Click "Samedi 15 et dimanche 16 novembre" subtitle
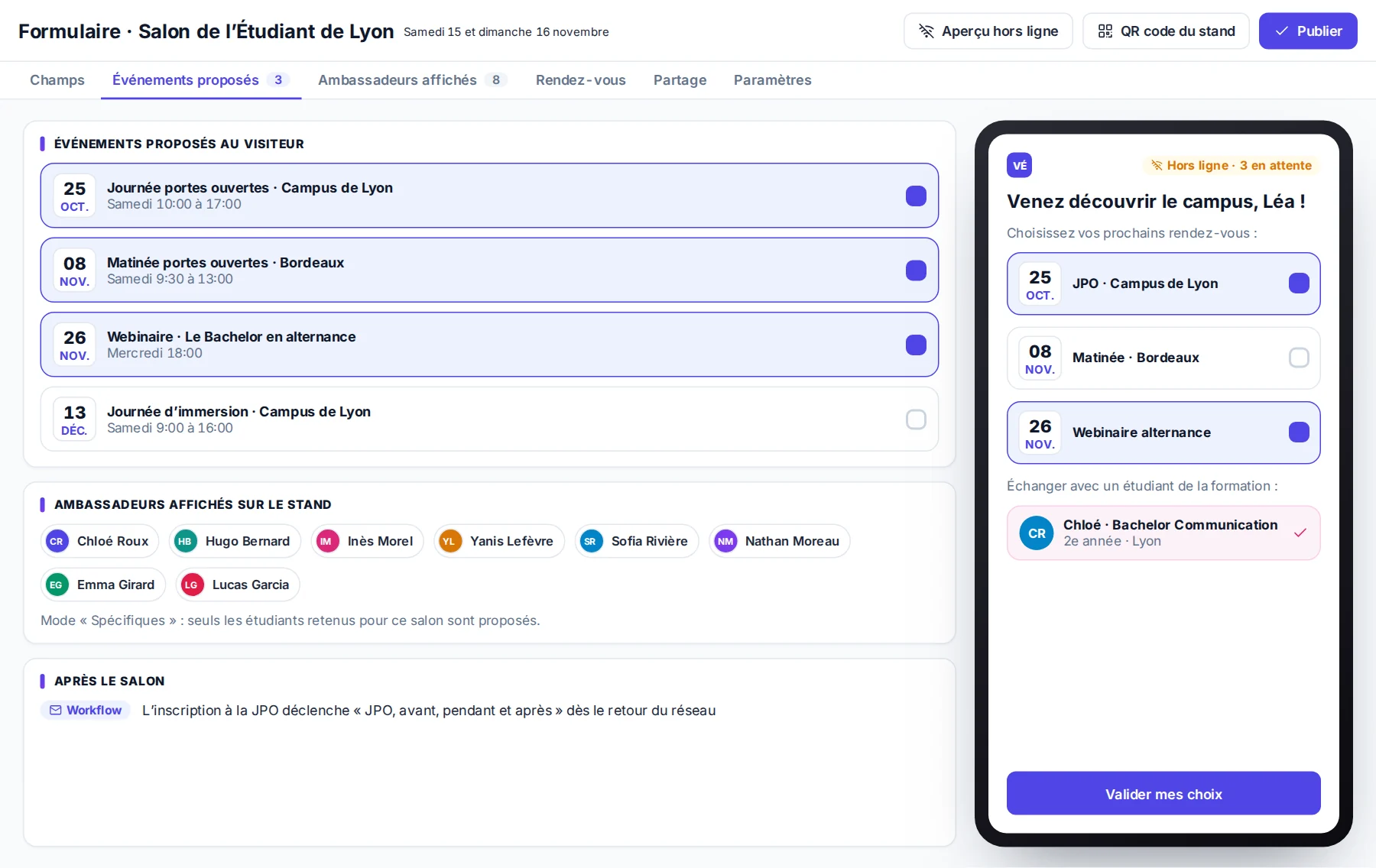 (506, 32)
